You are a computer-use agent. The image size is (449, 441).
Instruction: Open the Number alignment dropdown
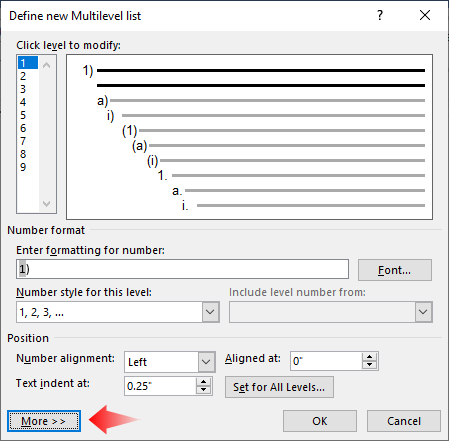pyautogui.click(x=206, y=362)
